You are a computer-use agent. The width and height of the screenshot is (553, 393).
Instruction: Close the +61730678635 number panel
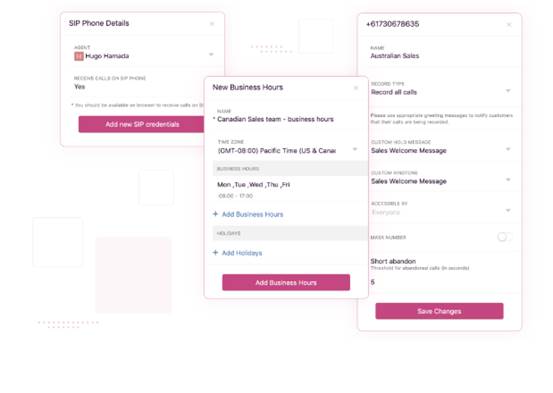click(x=509, y=25)
